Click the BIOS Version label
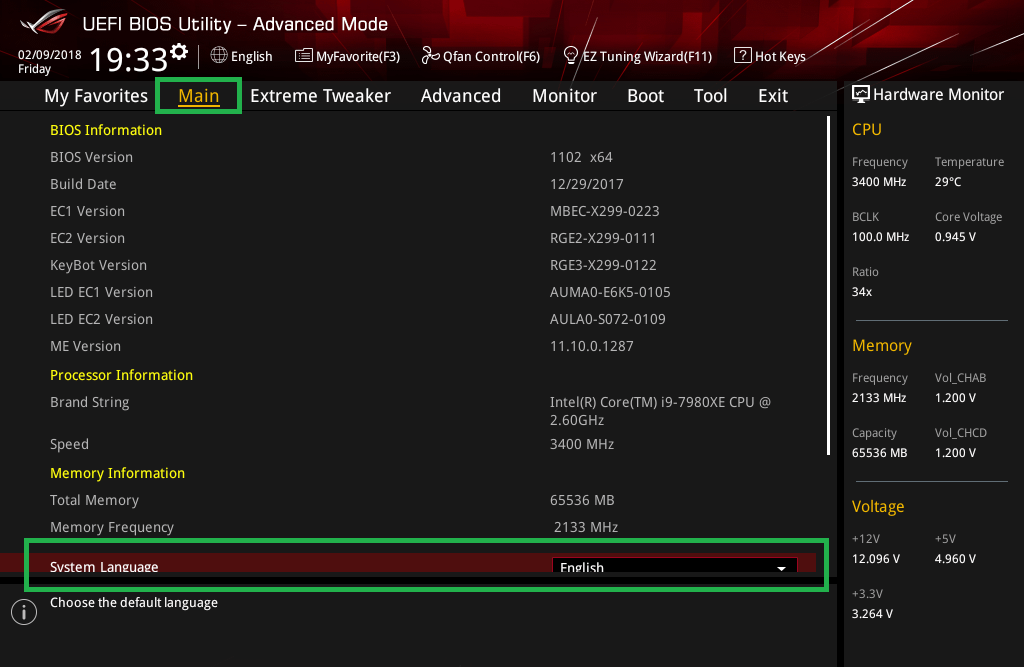 [91, 157]
